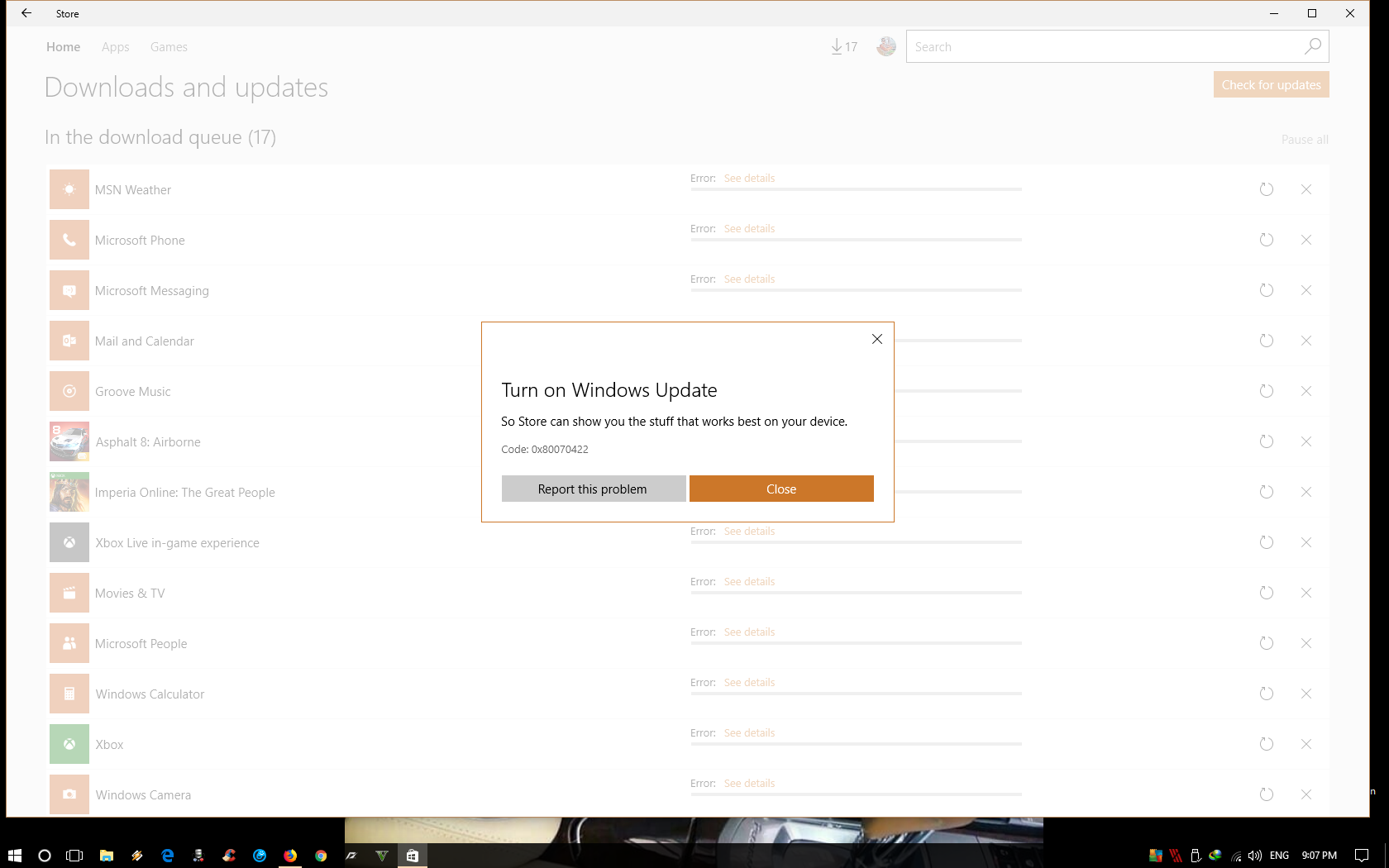Screen dimensions: 1389x868
Task: Open Windows Start menu
Action: [x=14, y=856]
